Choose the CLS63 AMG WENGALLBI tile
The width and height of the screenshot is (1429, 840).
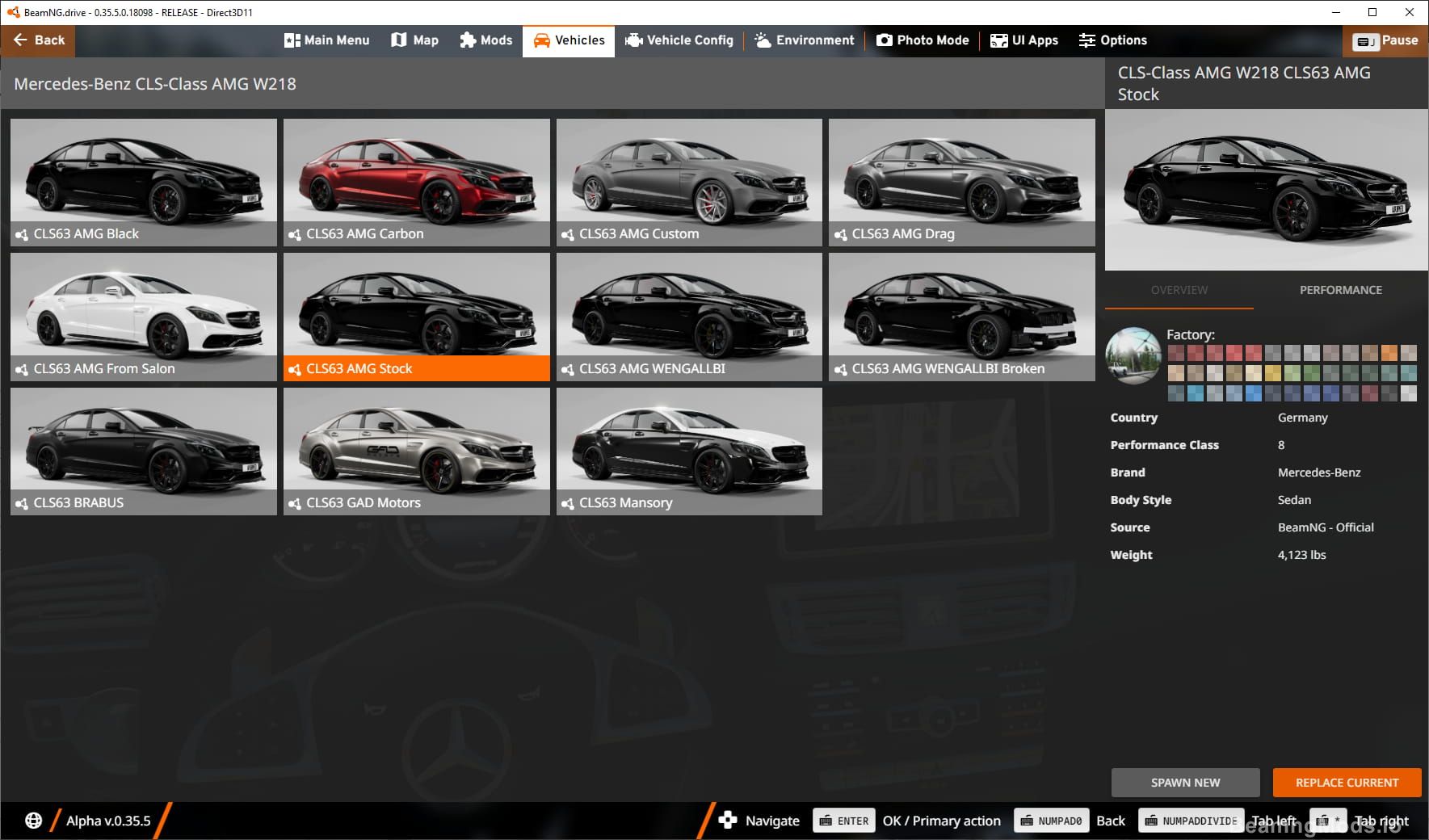[x=689, y=317]
